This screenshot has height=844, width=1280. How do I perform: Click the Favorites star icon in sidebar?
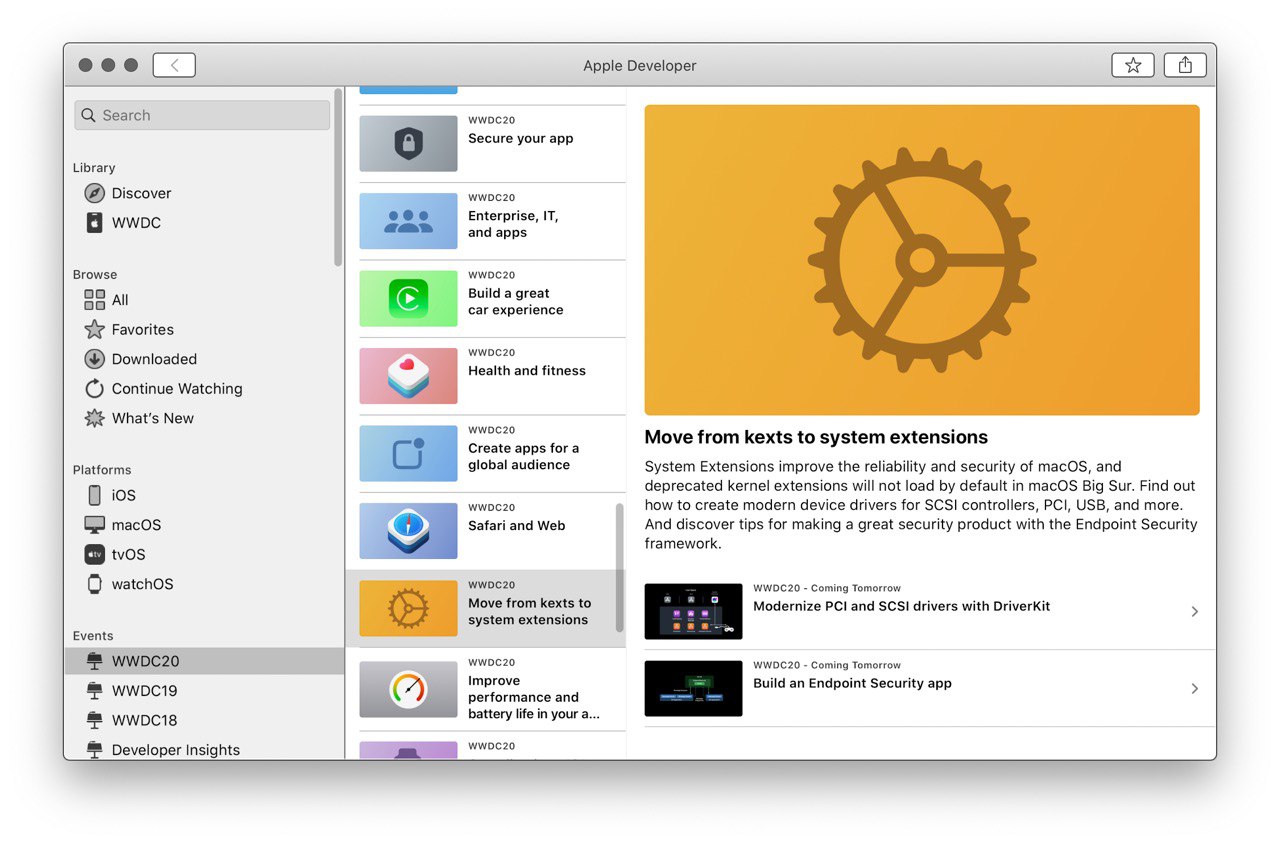click(94, 329)
